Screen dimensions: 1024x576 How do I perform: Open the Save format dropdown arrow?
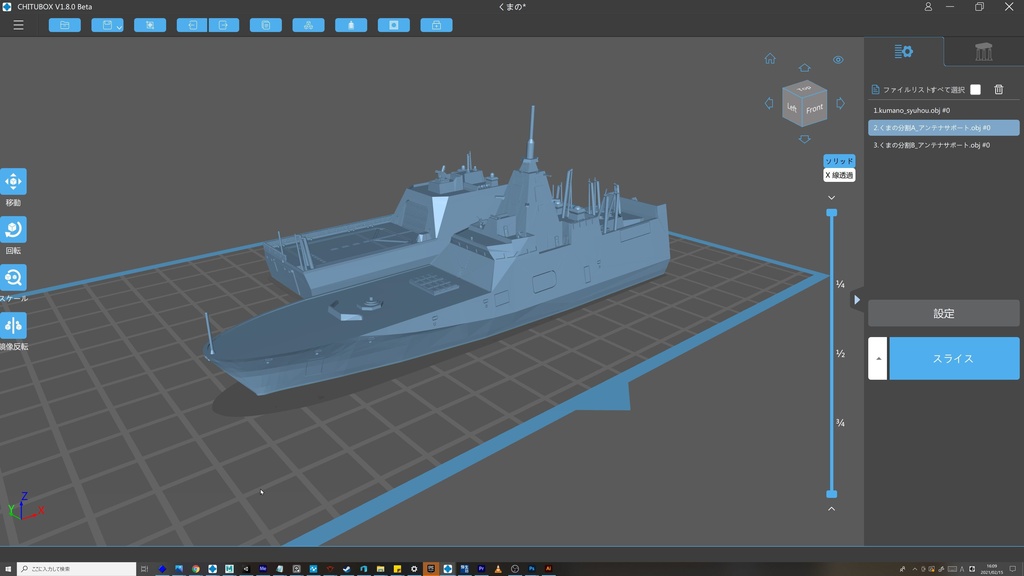tap(117, 26)
